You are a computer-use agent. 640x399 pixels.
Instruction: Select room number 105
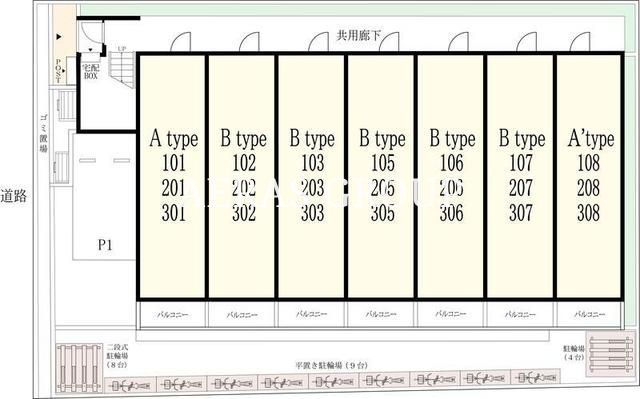(382, 163)
